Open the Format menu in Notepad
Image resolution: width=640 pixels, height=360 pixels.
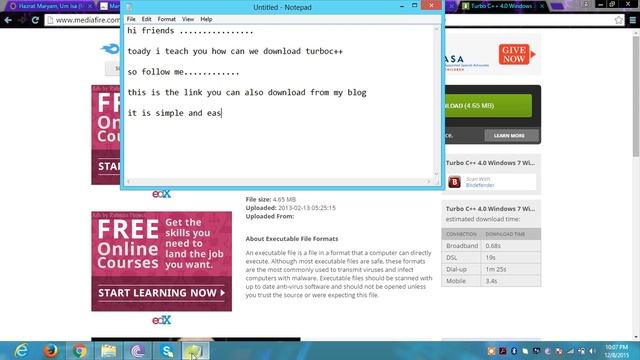(167, 19)
